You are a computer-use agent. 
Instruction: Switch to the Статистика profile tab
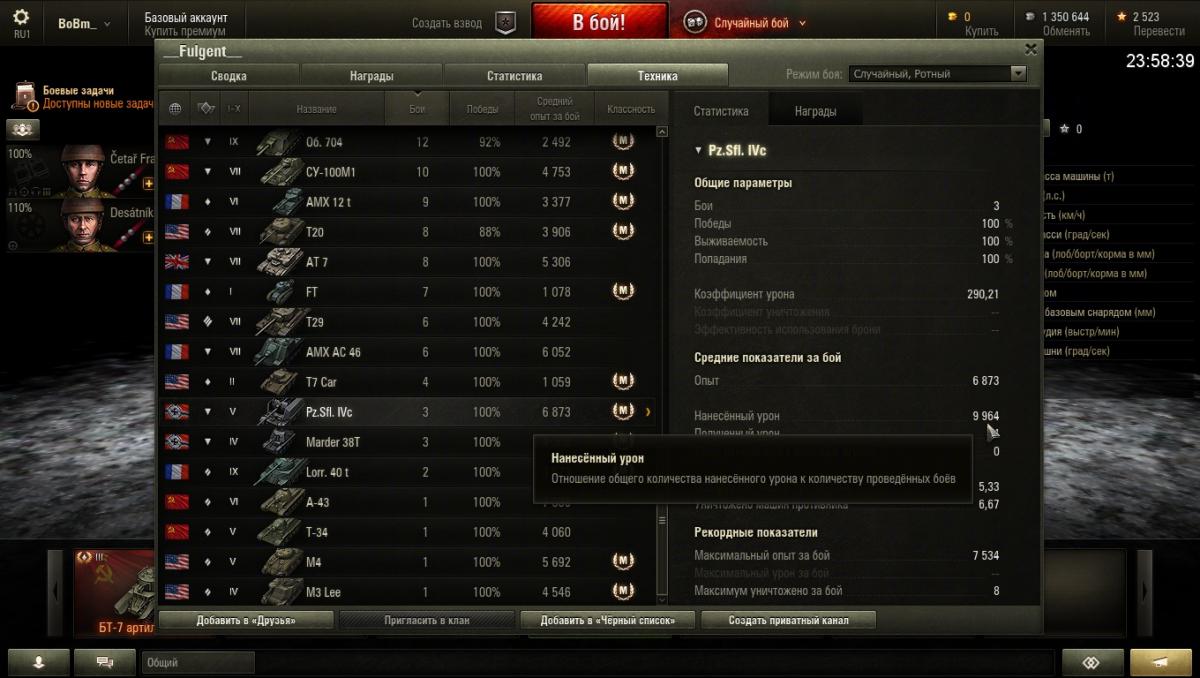coord(515,75)
